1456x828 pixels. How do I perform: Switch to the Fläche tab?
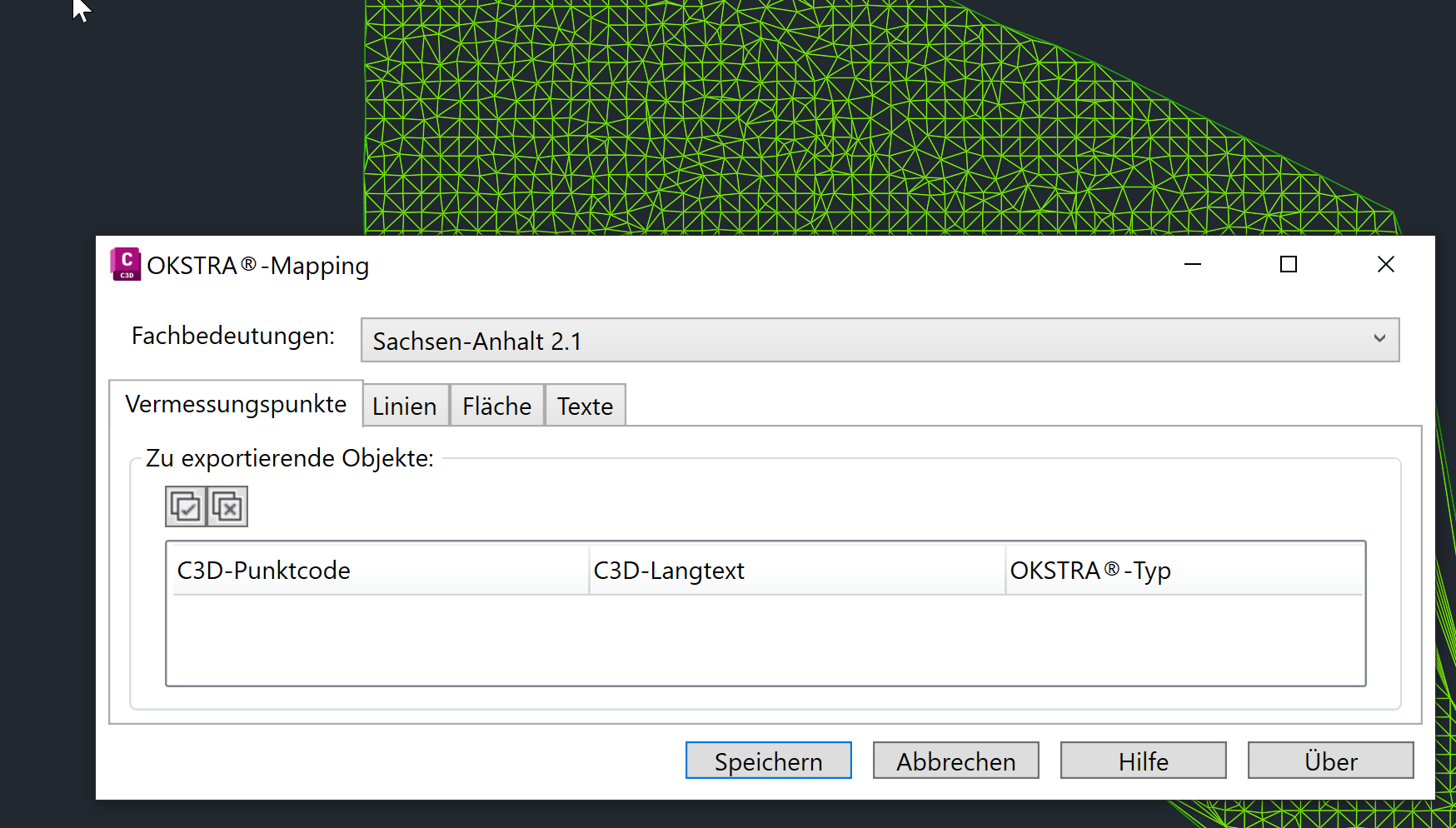496,406
